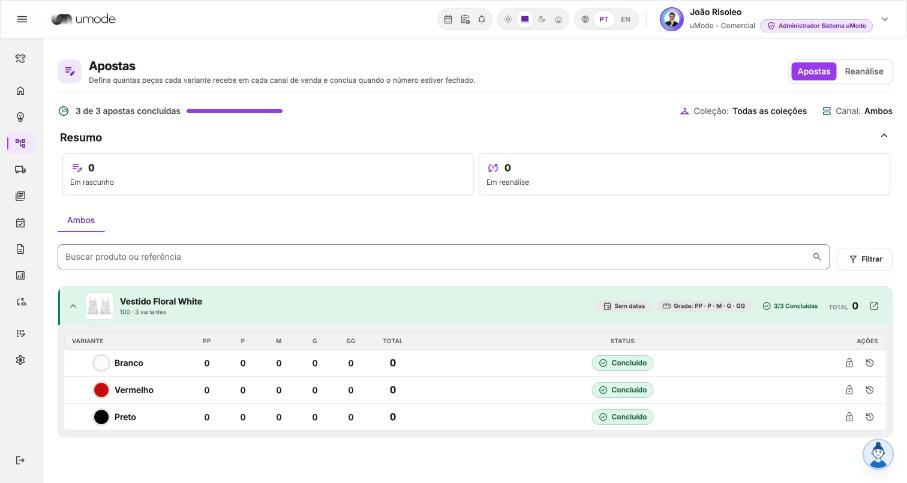
Task: Click the red Vermelho color swatch
Action: coord(101,390)
